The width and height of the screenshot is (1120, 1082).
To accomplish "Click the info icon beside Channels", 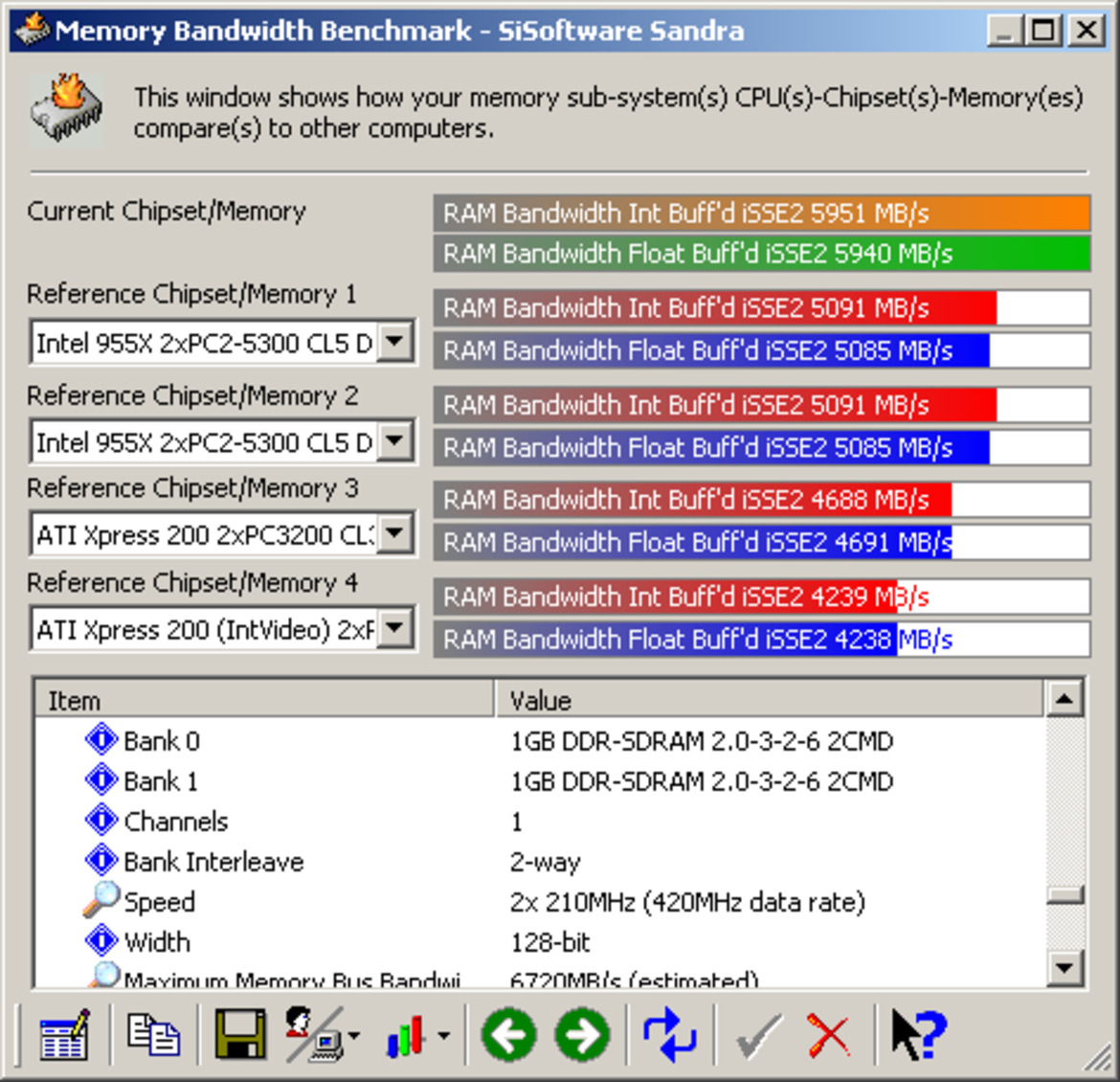I will 101,820.
